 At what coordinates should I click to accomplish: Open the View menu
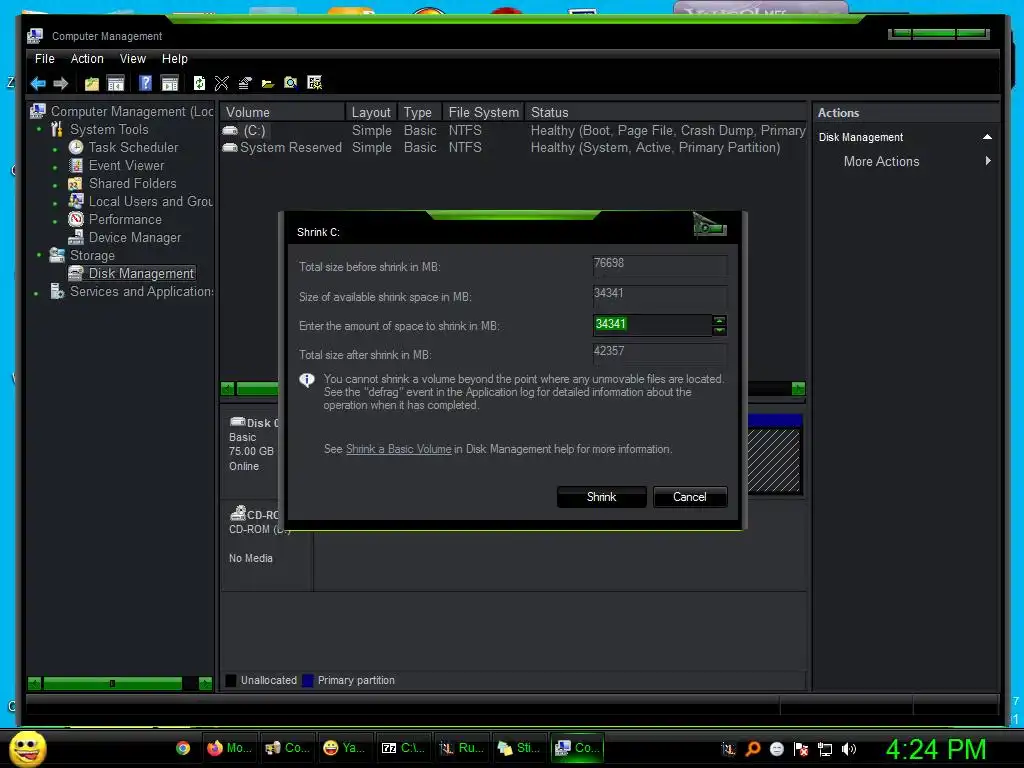tap(133, 59)
